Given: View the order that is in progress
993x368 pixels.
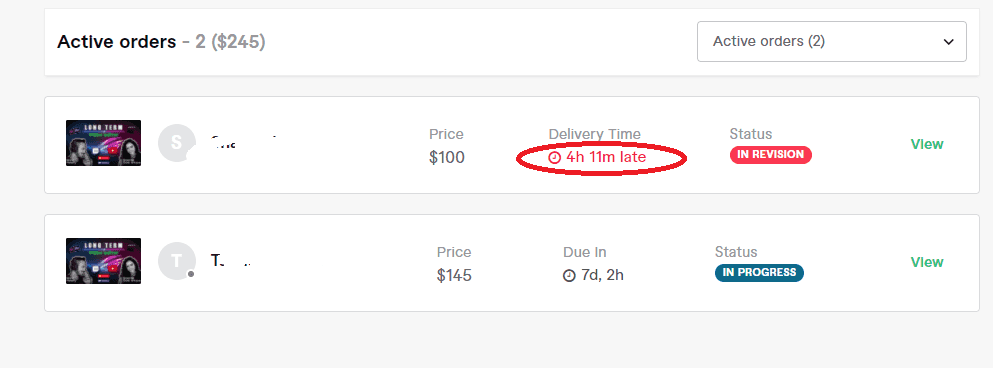Looking at the screenshot, I should (927, 262).
